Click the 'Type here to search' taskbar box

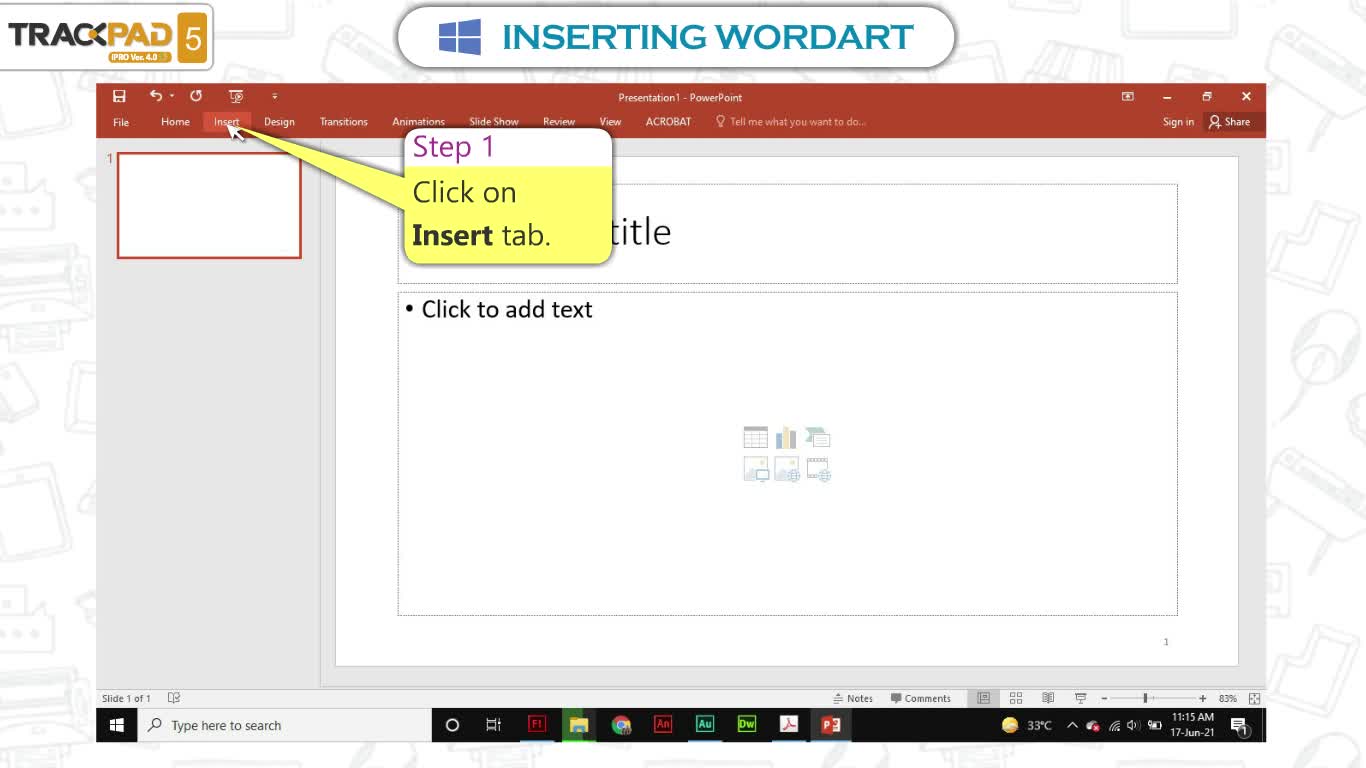point(285,725)
